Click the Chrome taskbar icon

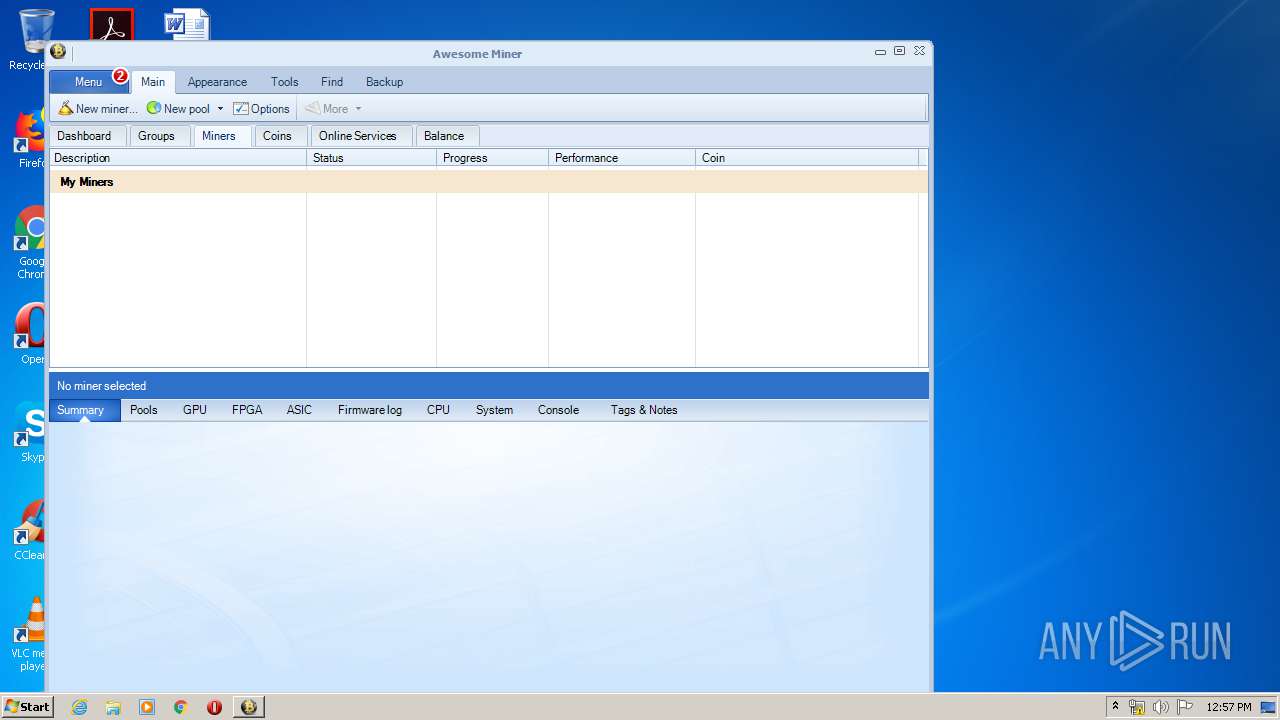(181, 707)
